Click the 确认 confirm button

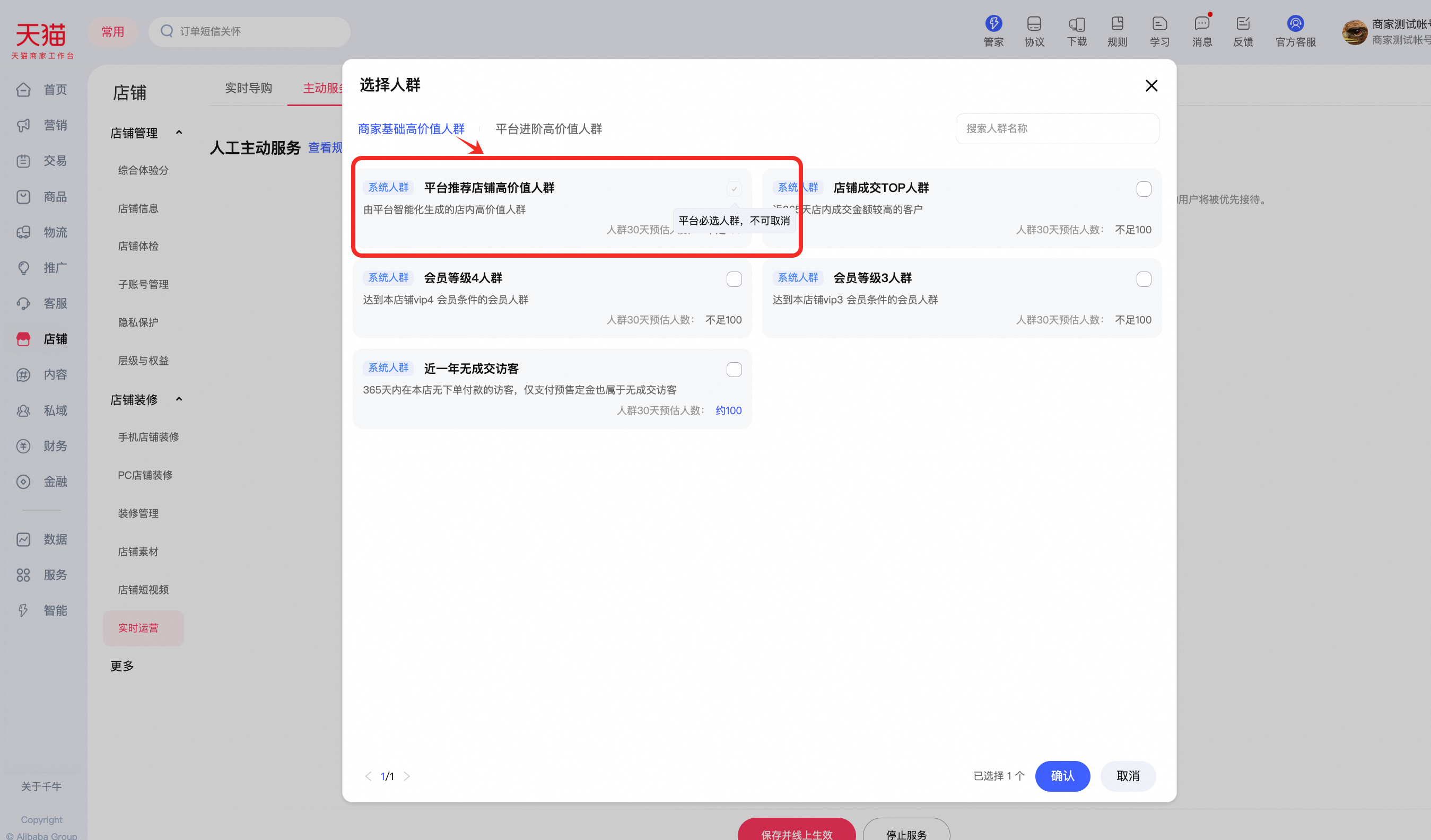(1062, 776)
